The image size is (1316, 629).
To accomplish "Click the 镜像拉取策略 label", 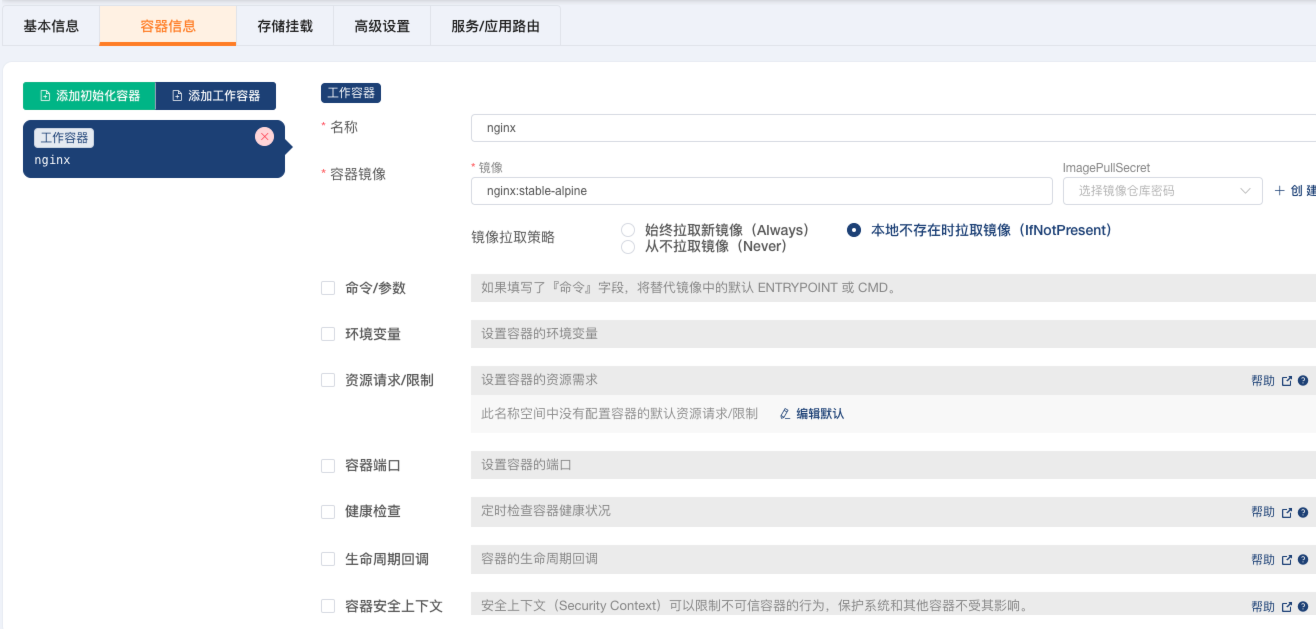I will (513, 238).
